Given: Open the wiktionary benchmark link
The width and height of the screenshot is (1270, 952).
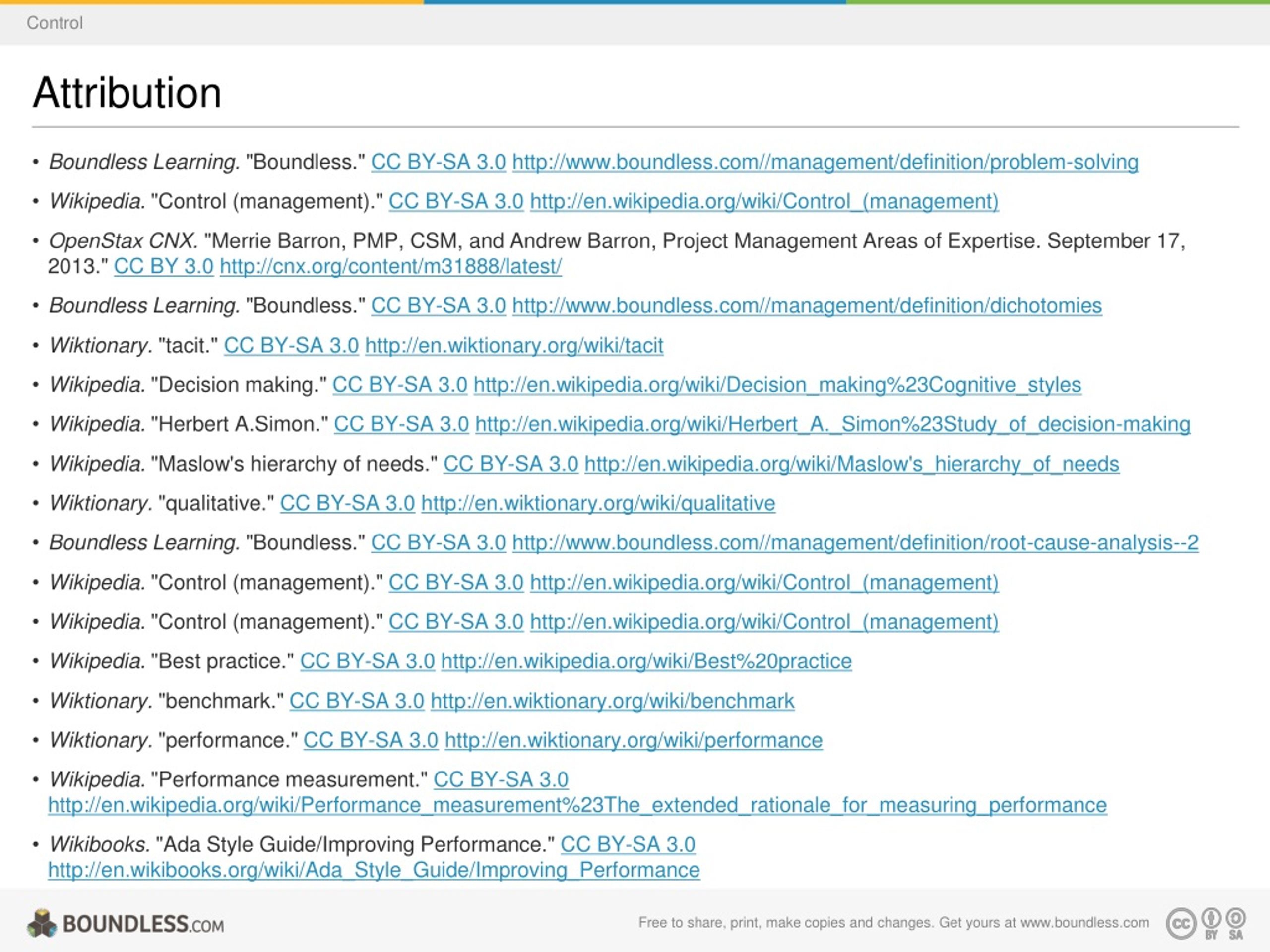Looking at the screenshot, I should (613, 701).
